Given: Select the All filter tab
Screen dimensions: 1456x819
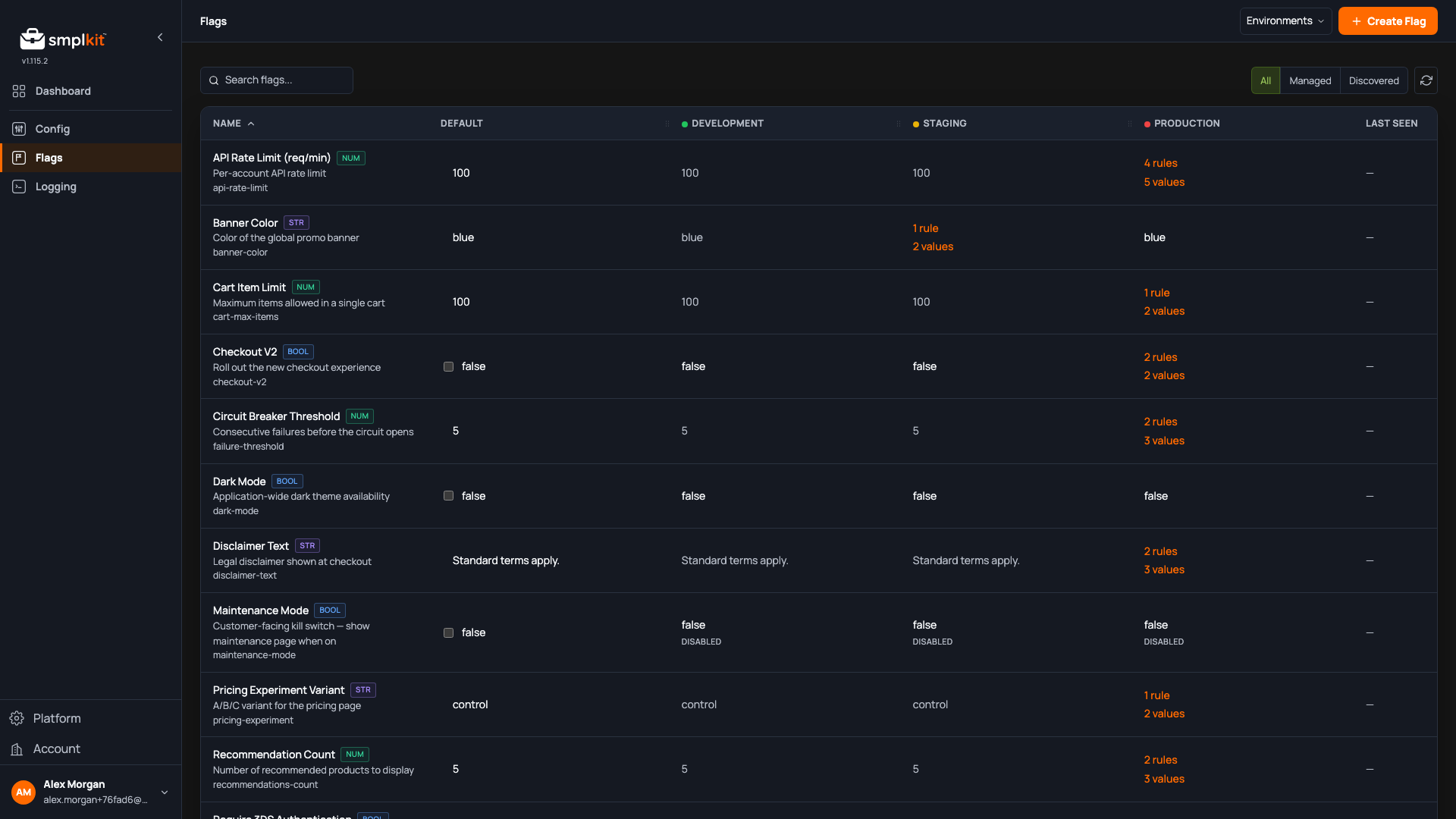Looking at the screenshot, I should [1266, 80].
